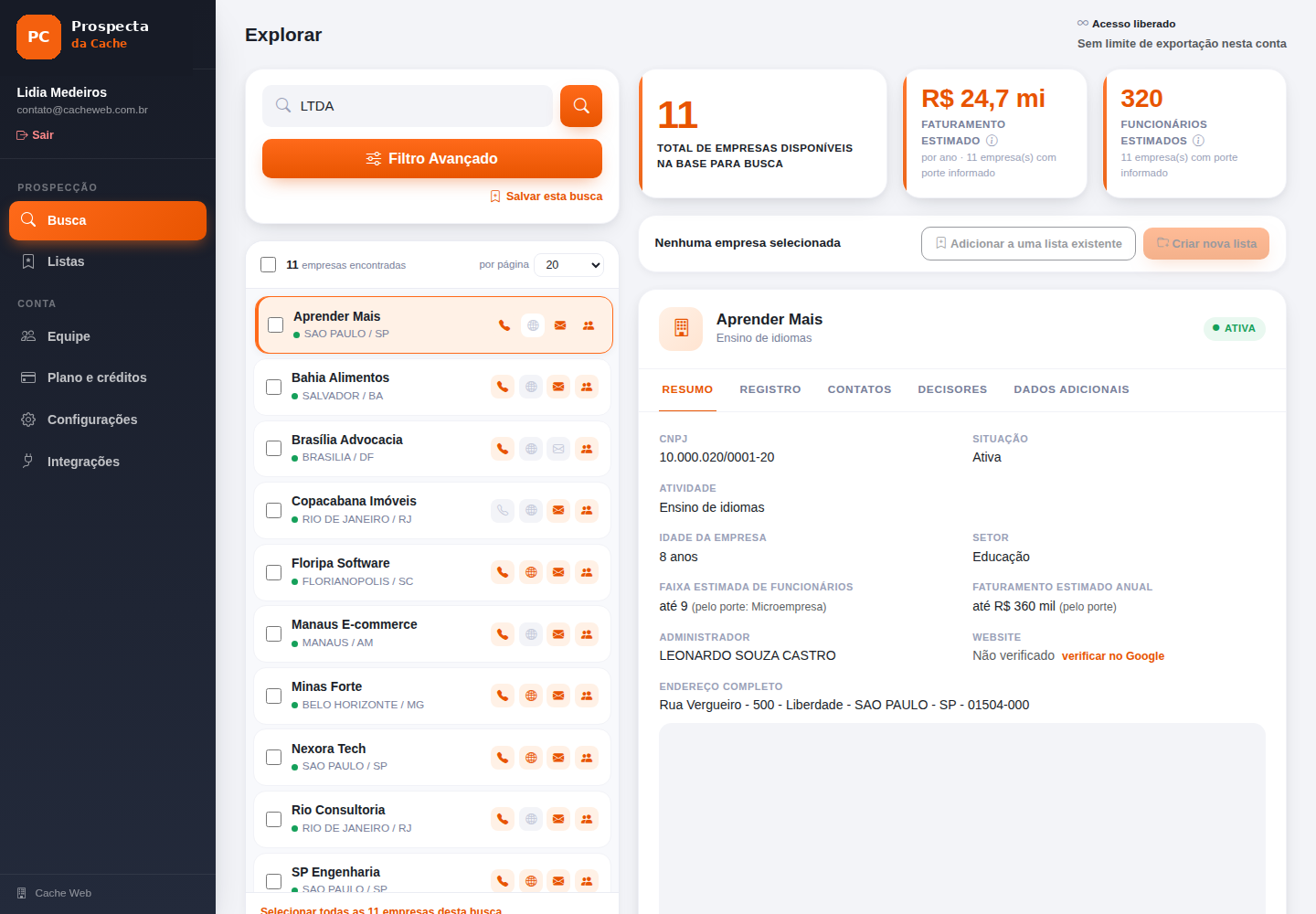Click Adicionar a uma lista existente

pos(1028,244)
